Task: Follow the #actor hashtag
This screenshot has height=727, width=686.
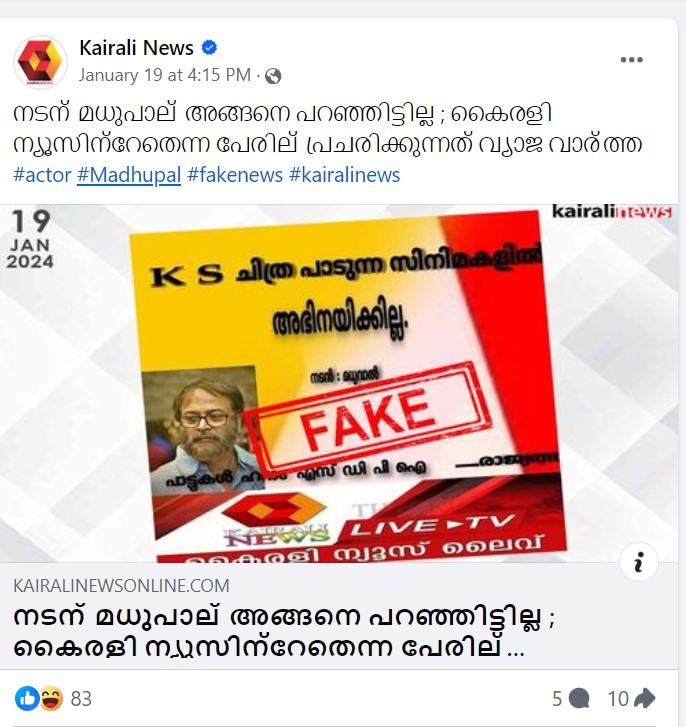Action: pos(42,175)
